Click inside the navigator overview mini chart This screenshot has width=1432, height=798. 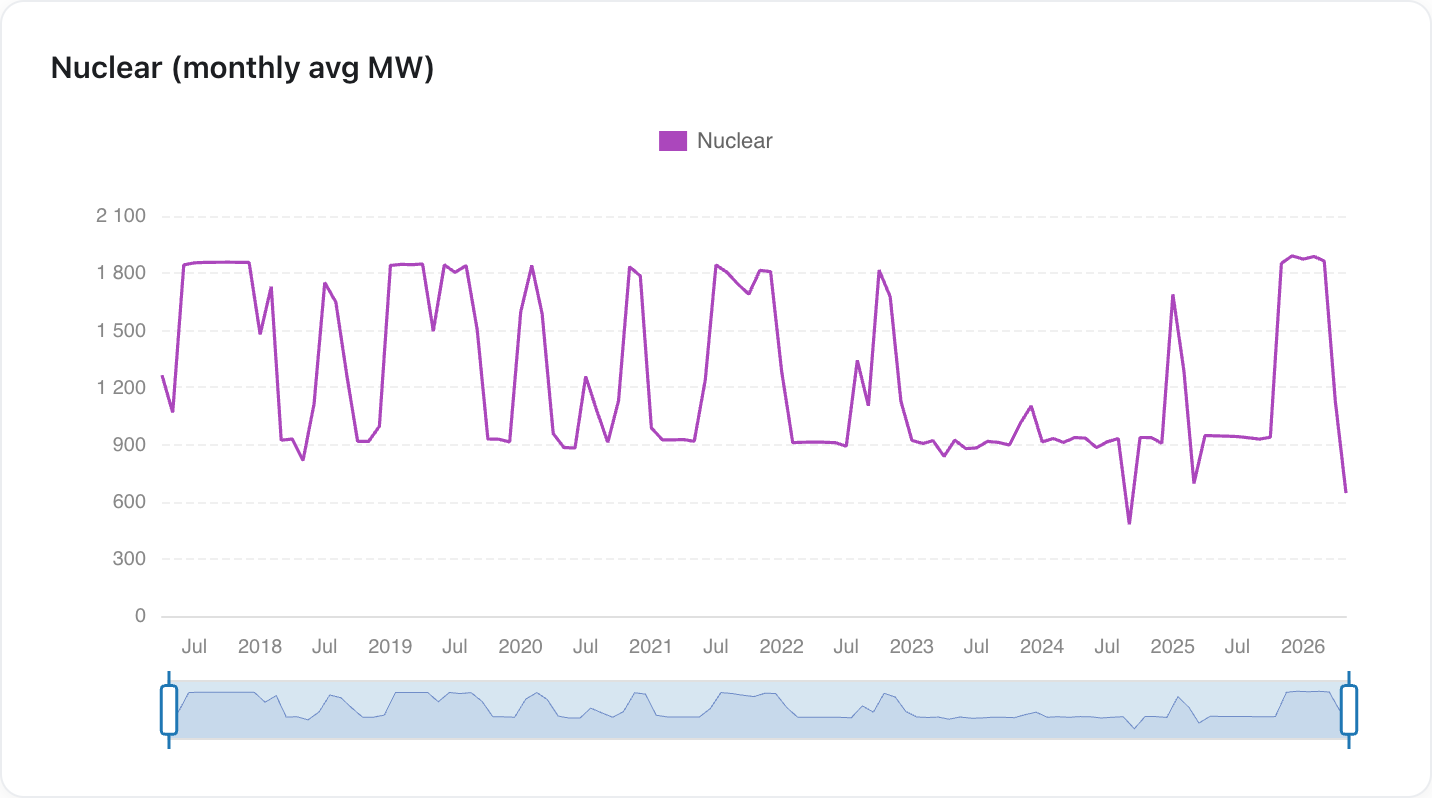tap(759, 710)
